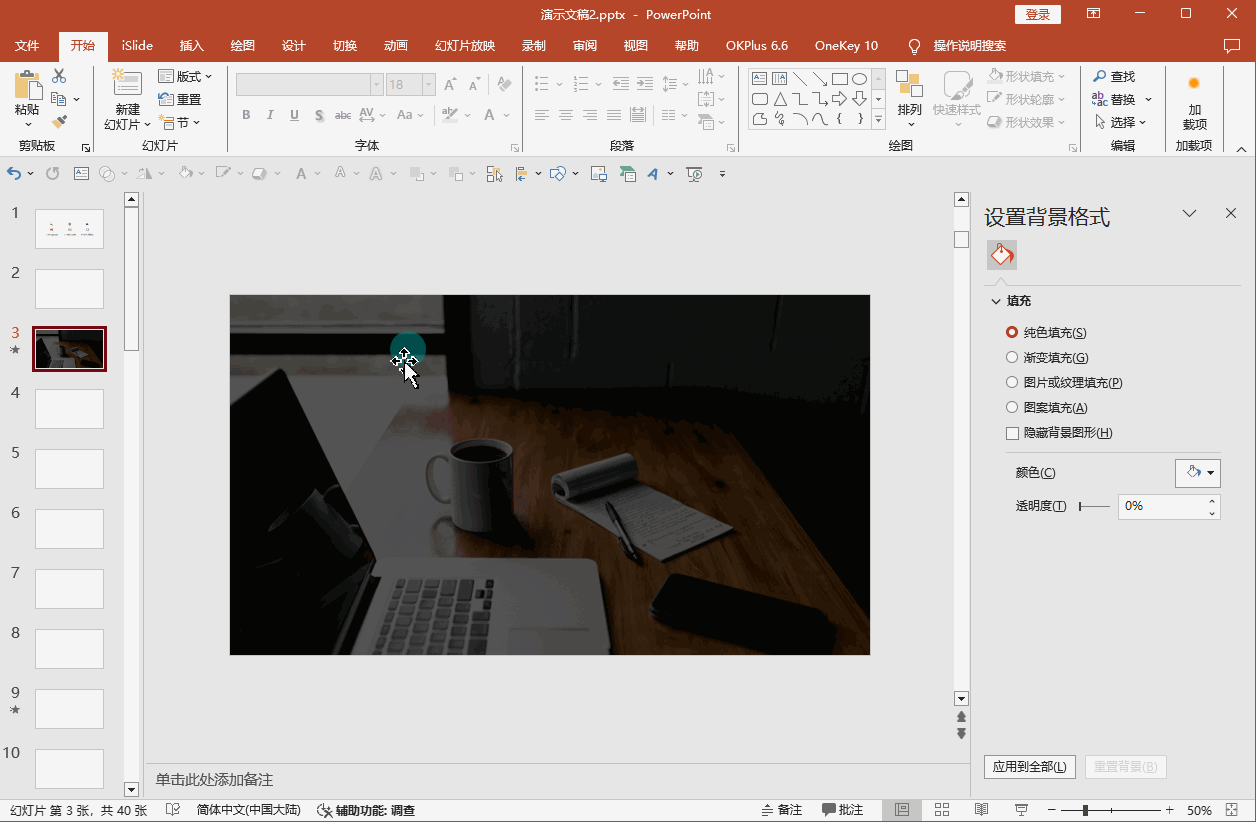
Task: Open the font size combo box
Action: [x=413, y=85]
